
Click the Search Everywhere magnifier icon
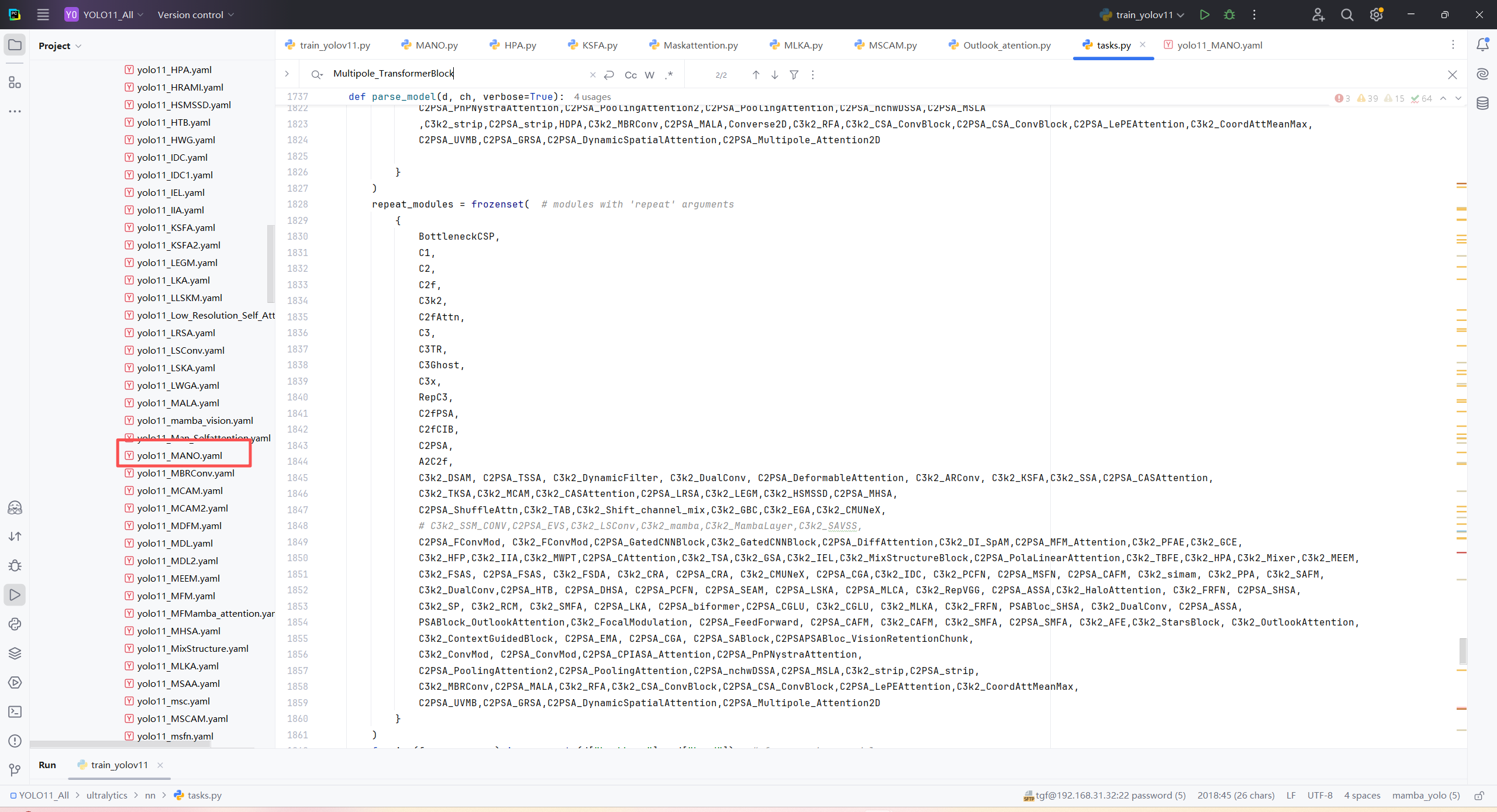[1347, 15]
